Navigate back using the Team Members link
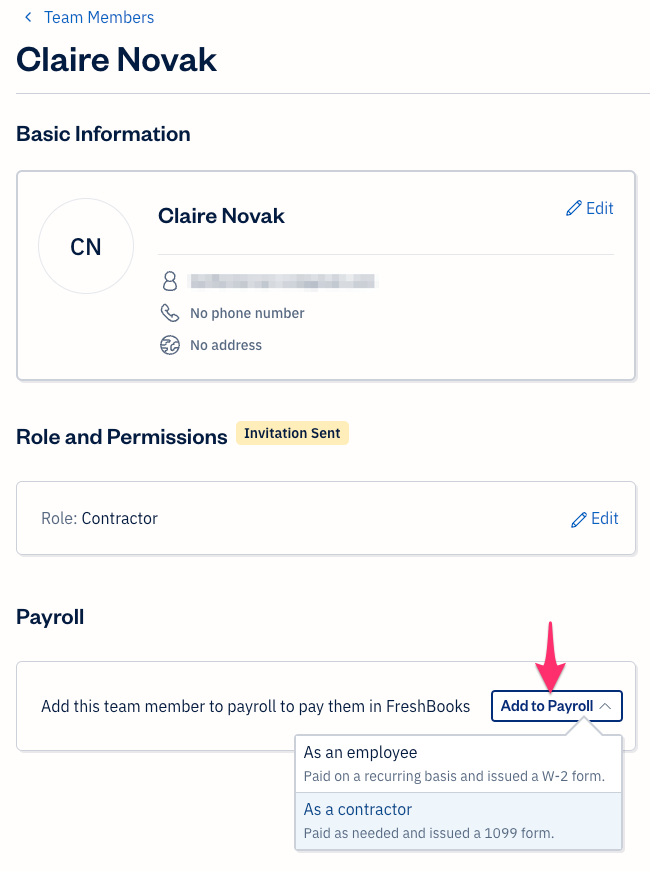Image resolution: width=650 pixels, height=871 pixels. [98, 17]
